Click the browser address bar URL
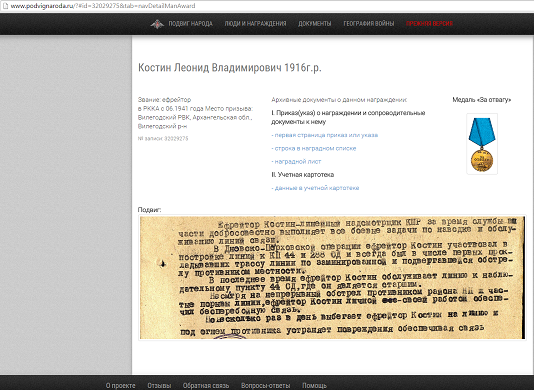Viewport: 534px width, 390px height. (x=103, y=6)
